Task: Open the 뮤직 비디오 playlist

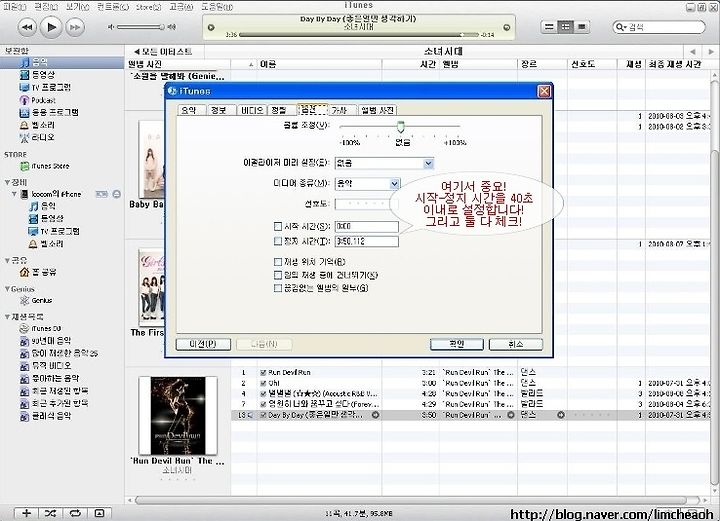Action: pos(45,366)
